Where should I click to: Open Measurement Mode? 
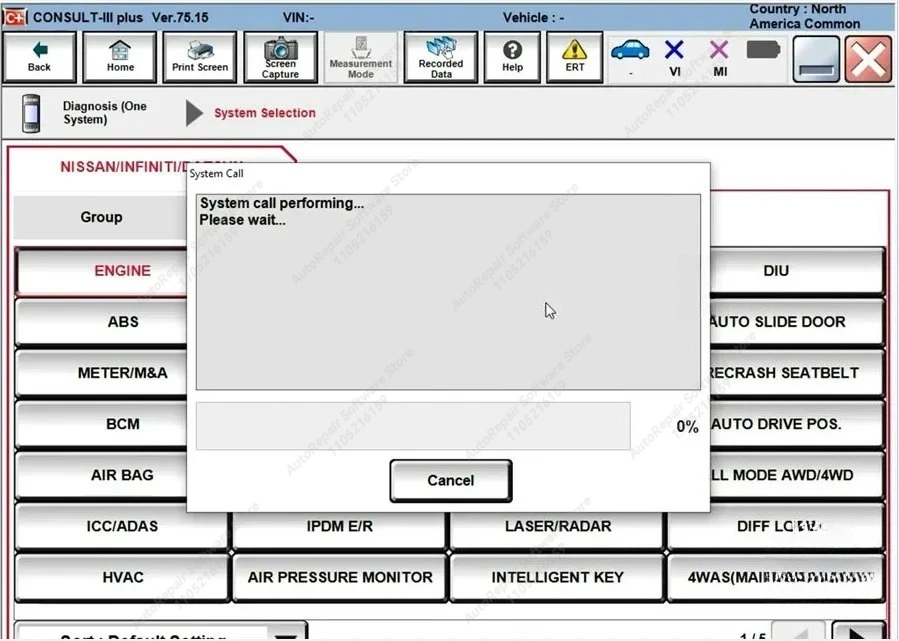(360, 57)
